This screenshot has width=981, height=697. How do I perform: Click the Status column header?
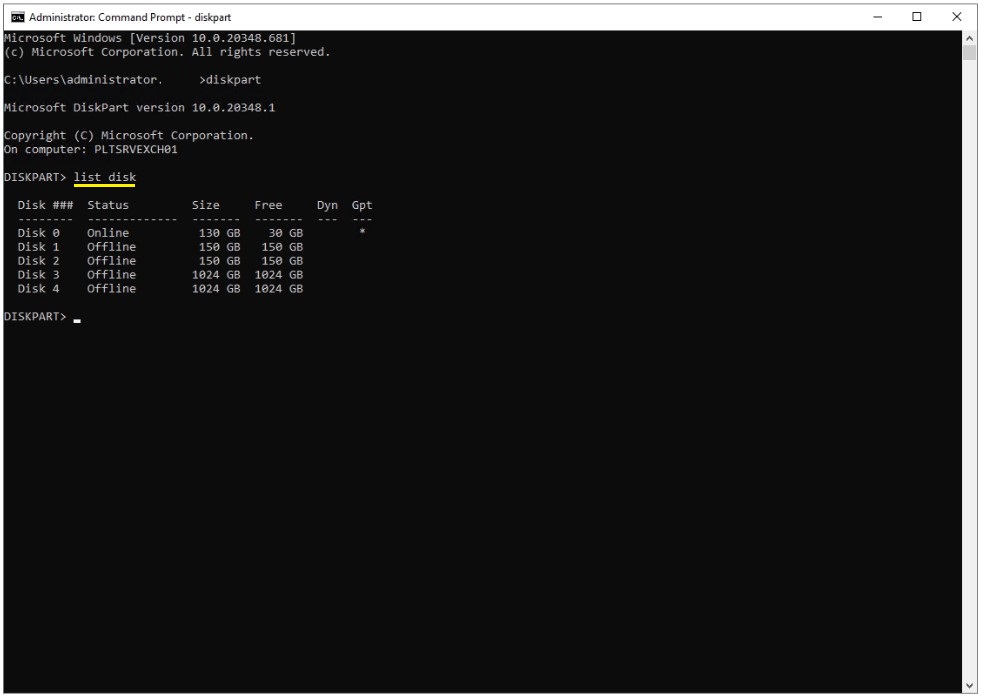click(108, 205)
